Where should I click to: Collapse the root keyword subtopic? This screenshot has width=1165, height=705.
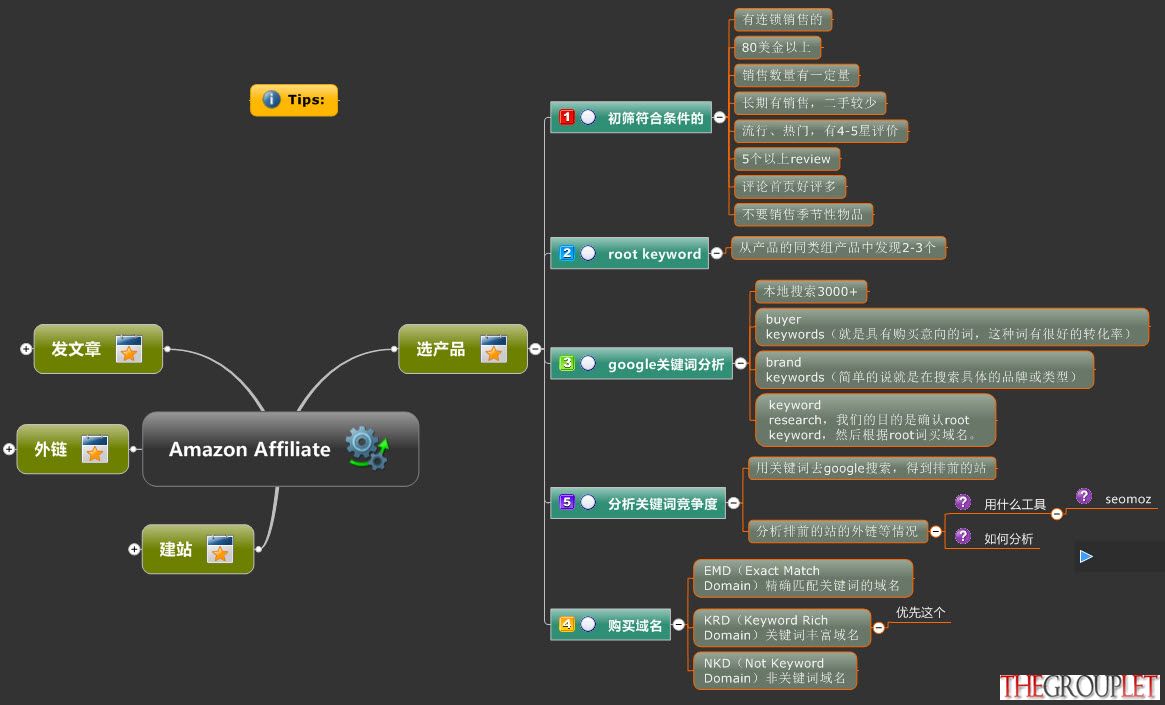[716, 253]
